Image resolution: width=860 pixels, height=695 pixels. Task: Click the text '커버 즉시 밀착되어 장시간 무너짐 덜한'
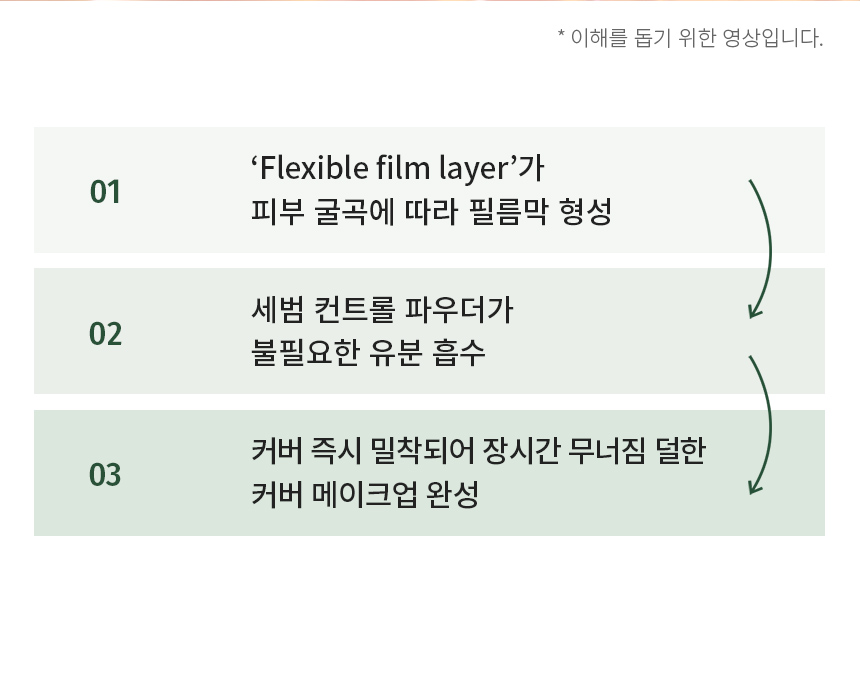[x=479, y=450]
